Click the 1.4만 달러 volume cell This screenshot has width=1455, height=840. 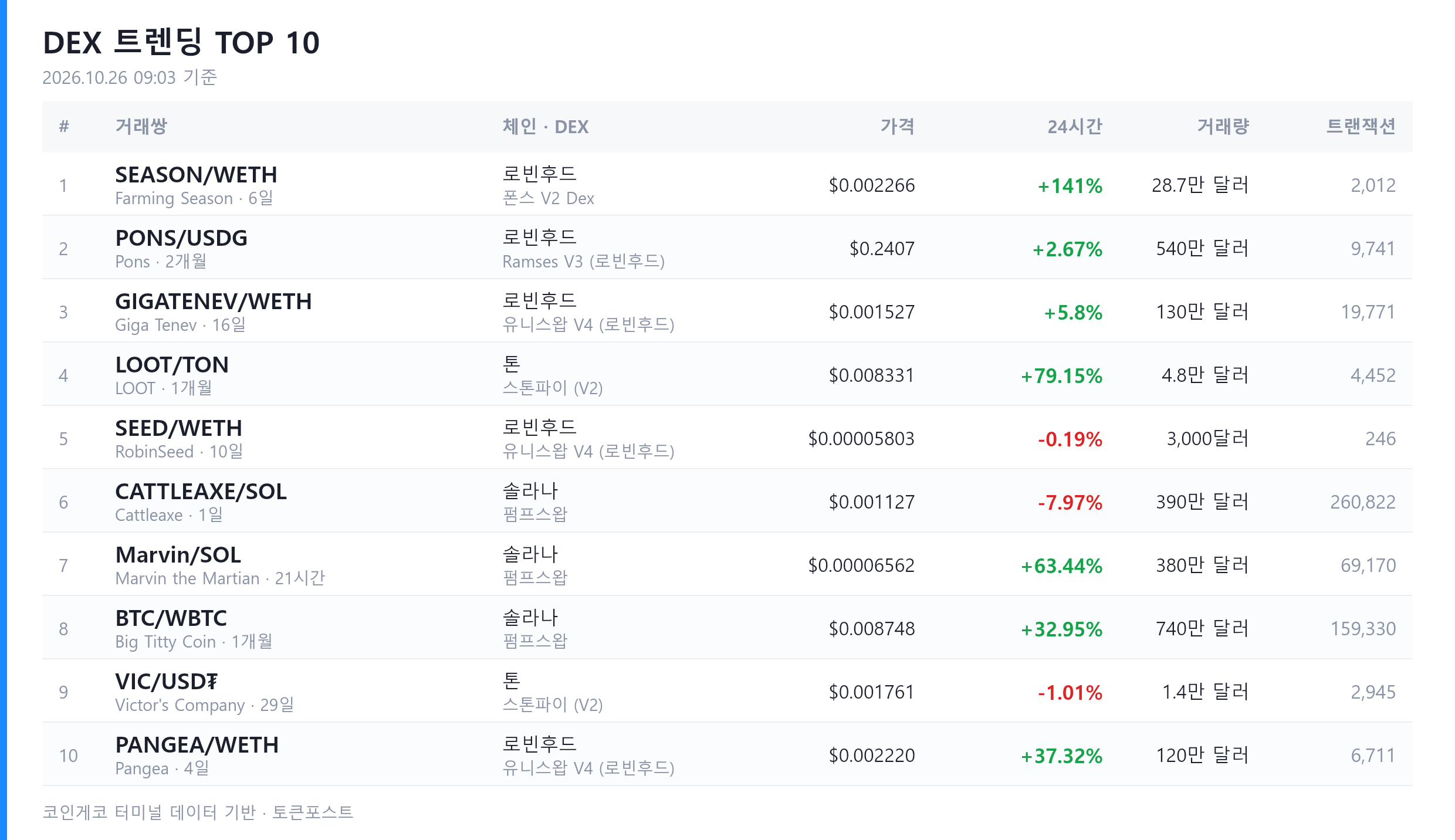click(x=1206, y=692)
